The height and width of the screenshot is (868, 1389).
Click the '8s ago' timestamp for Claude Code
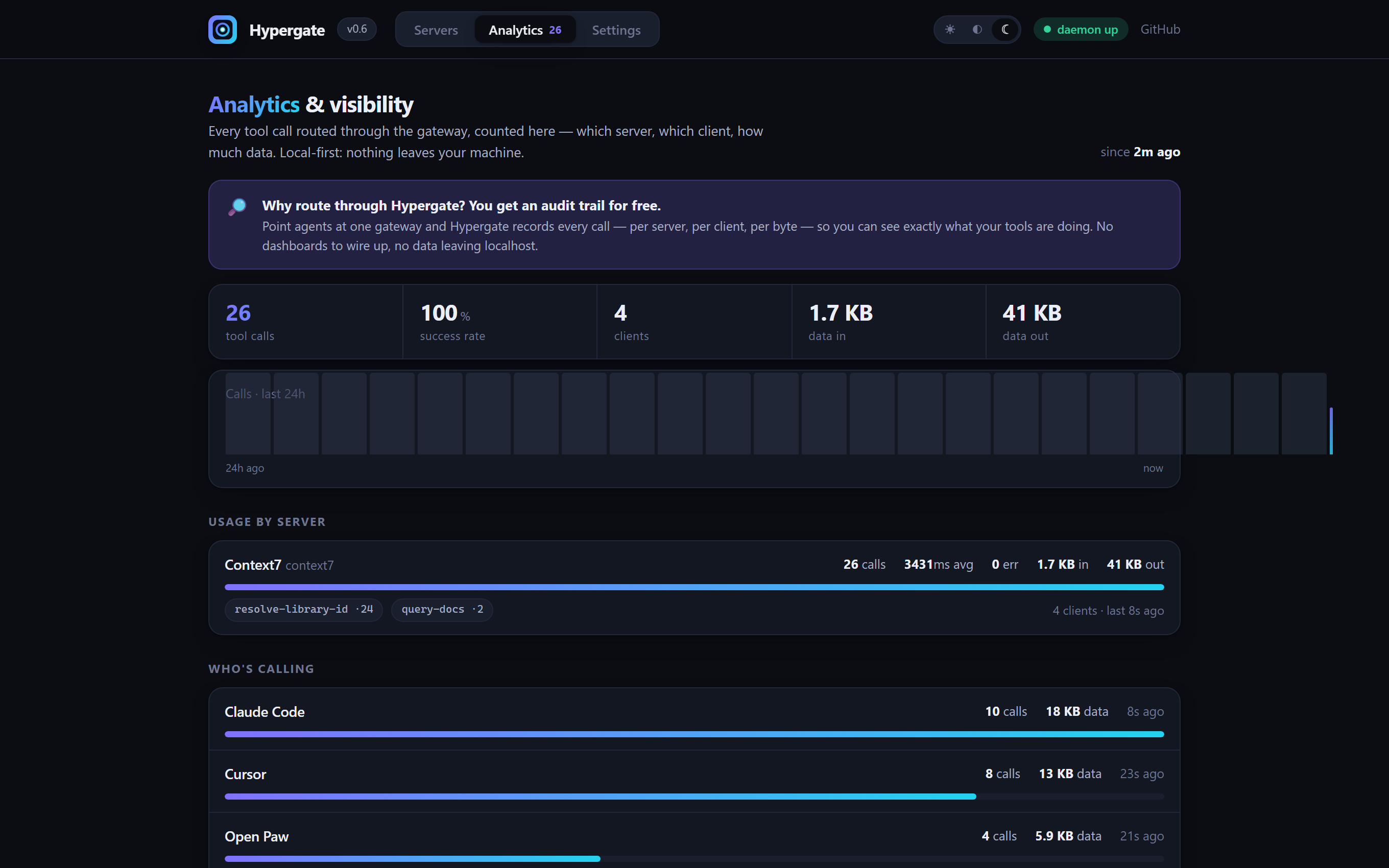(x=1145, y=711)
